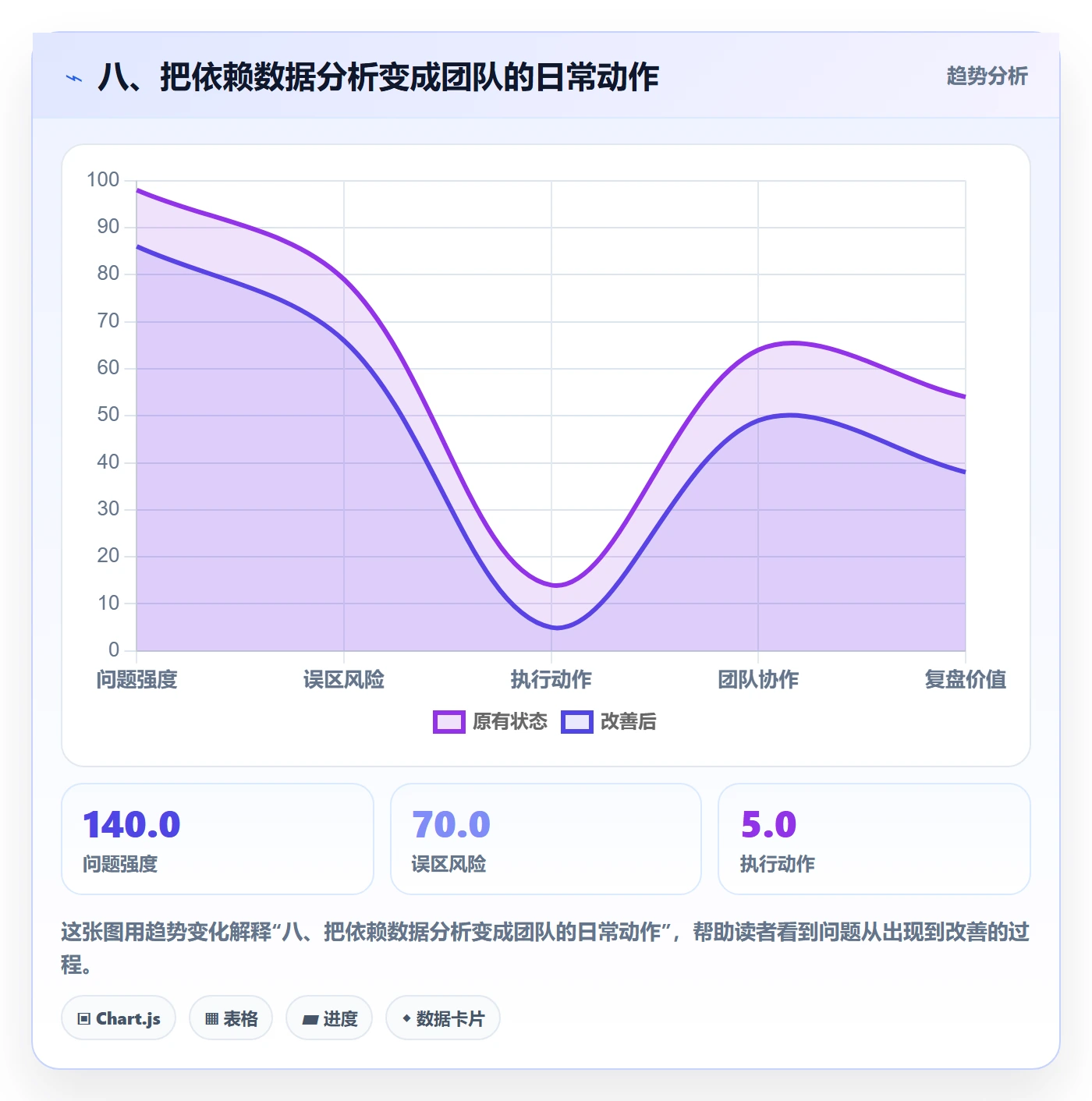Click the 70.0 value in the 误区风险 card
This screenshot has height=1101, width=1092.
click(451, 825)
